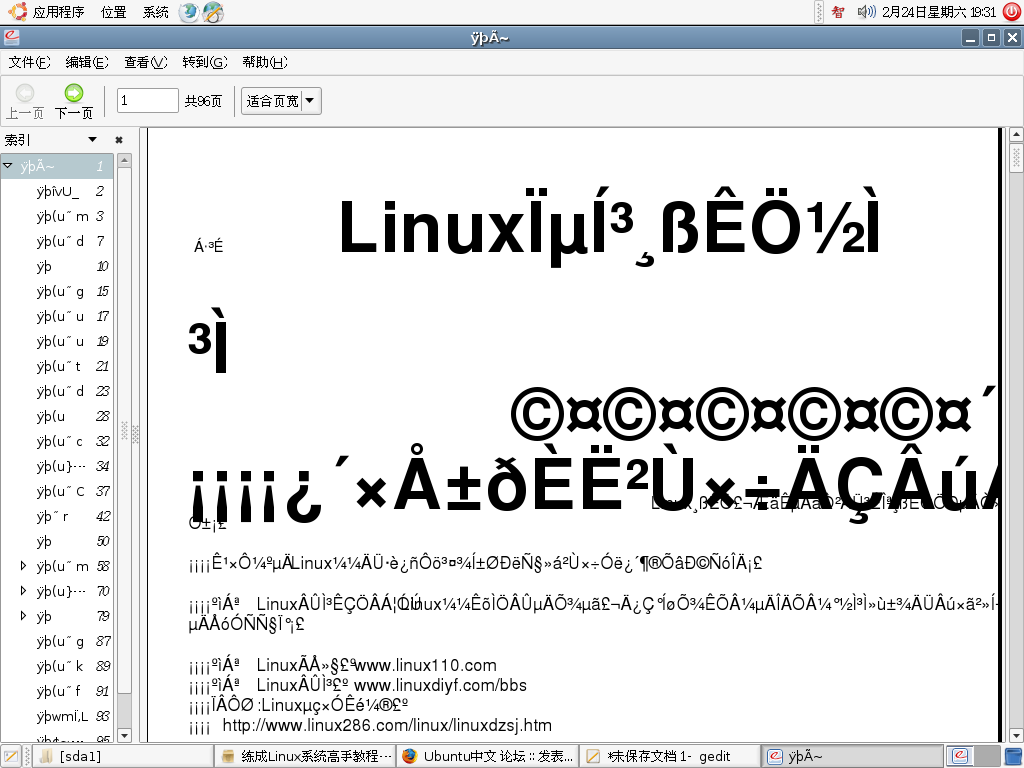The image size is (1024, 768).
Task: Select the index entry for page 32
Action: click(57, 441)
